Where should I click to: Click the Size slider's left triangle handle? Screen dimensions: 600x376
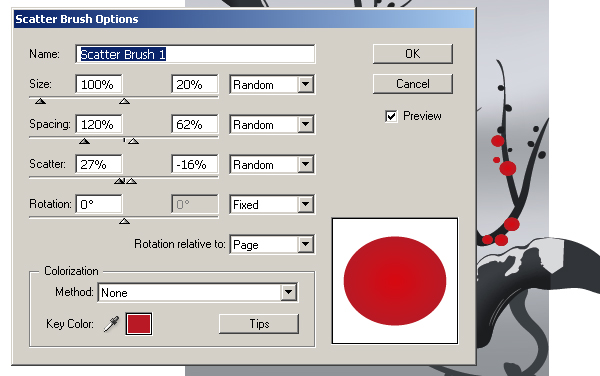pos(41,101)
